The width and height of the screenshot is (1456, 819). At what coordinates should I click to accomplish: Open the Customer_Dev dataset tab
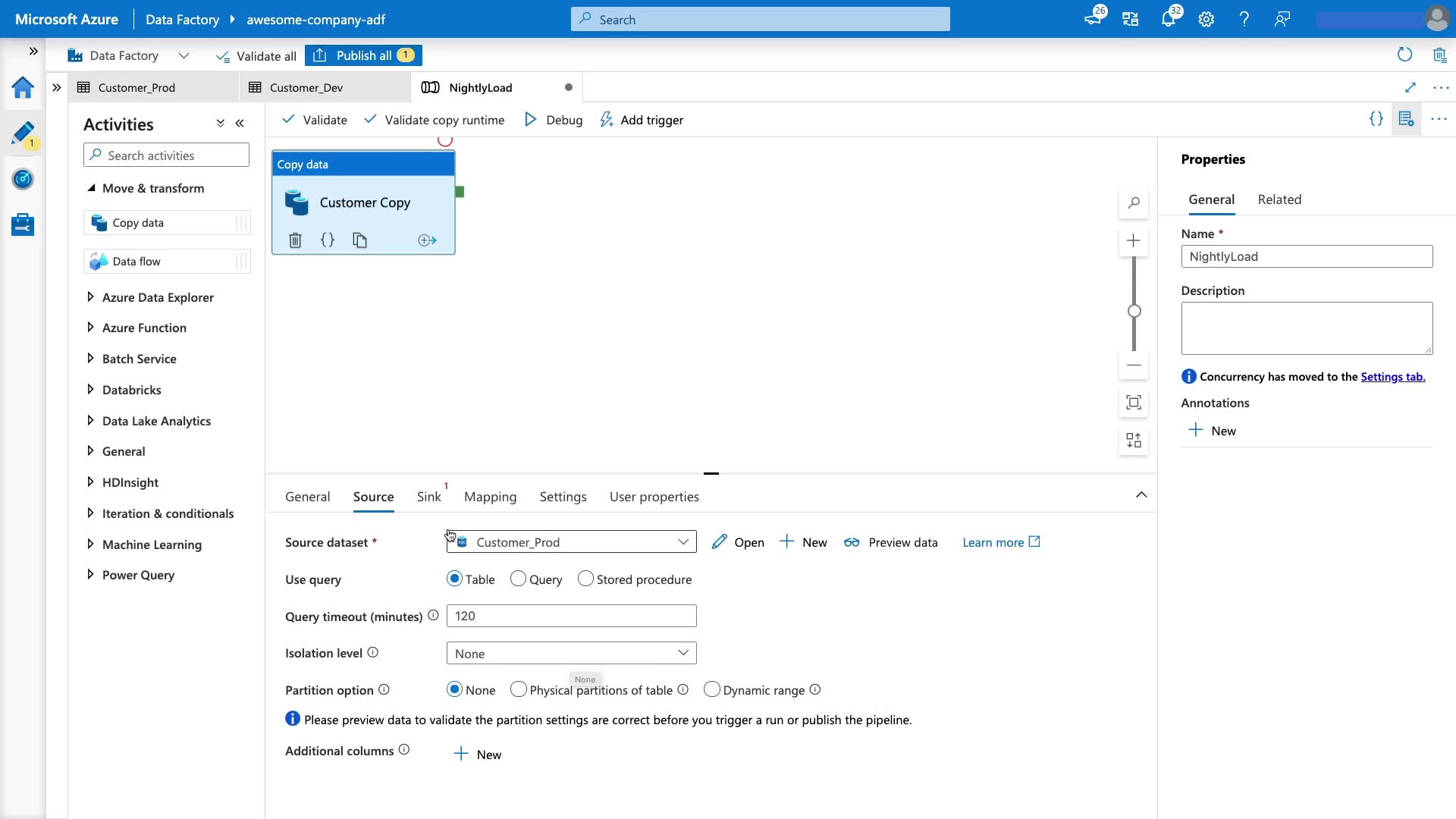click(306, 88)
